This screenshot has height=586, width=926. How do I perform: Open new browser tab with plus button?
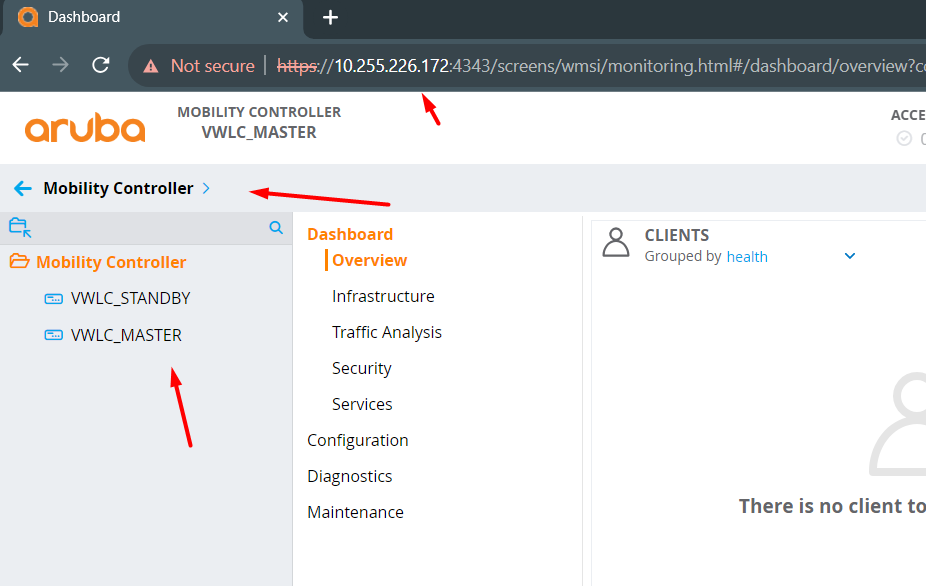point(331,18)
